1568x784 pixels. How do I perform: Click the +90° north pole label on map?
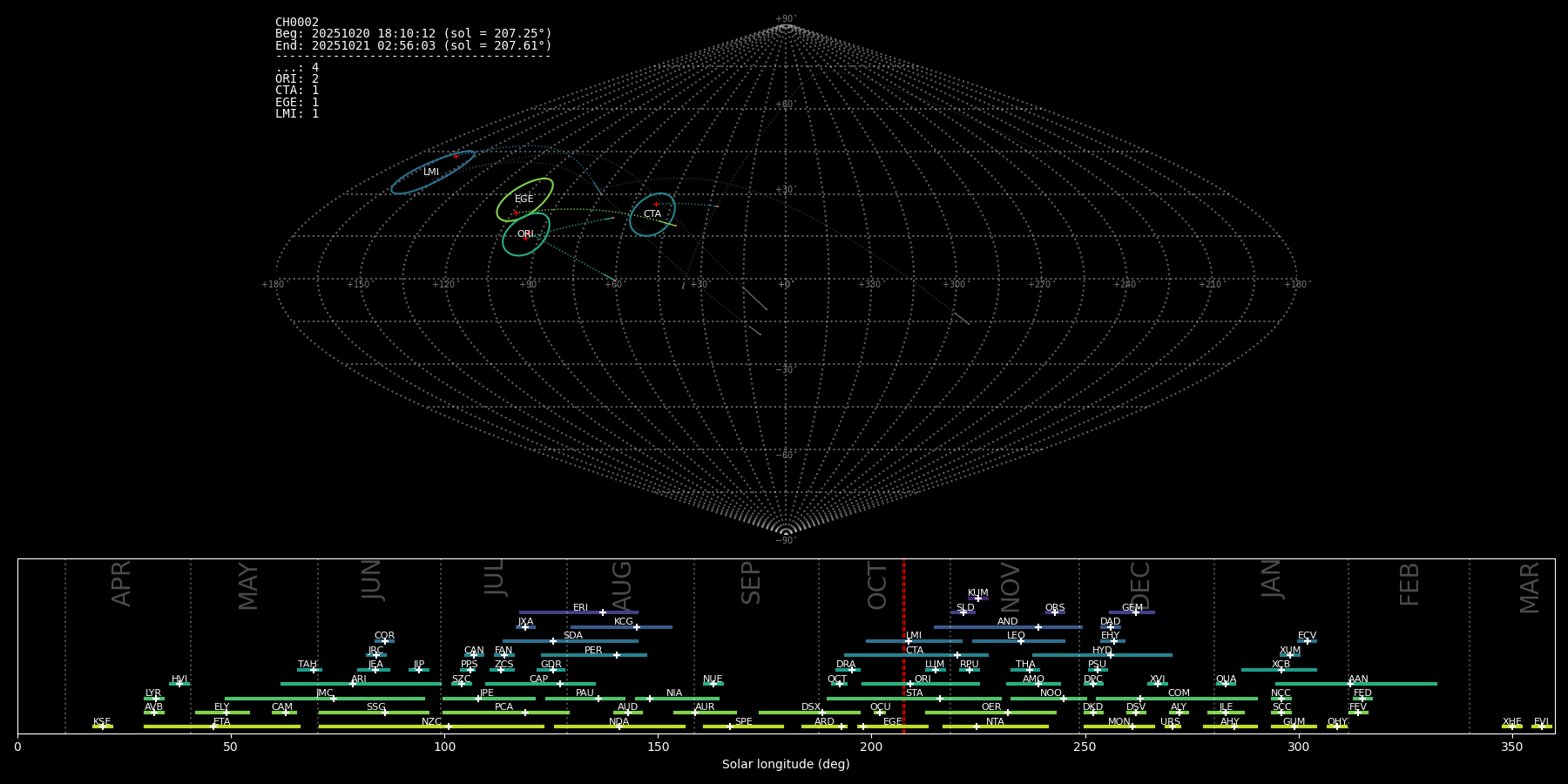click(786, 19)
